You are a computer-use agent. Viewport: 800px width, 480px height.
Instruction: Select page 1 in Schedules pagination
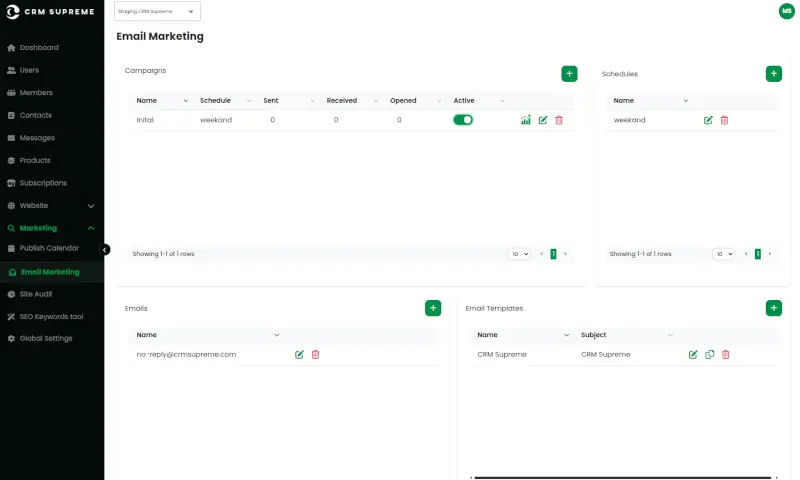pos(758,254)
